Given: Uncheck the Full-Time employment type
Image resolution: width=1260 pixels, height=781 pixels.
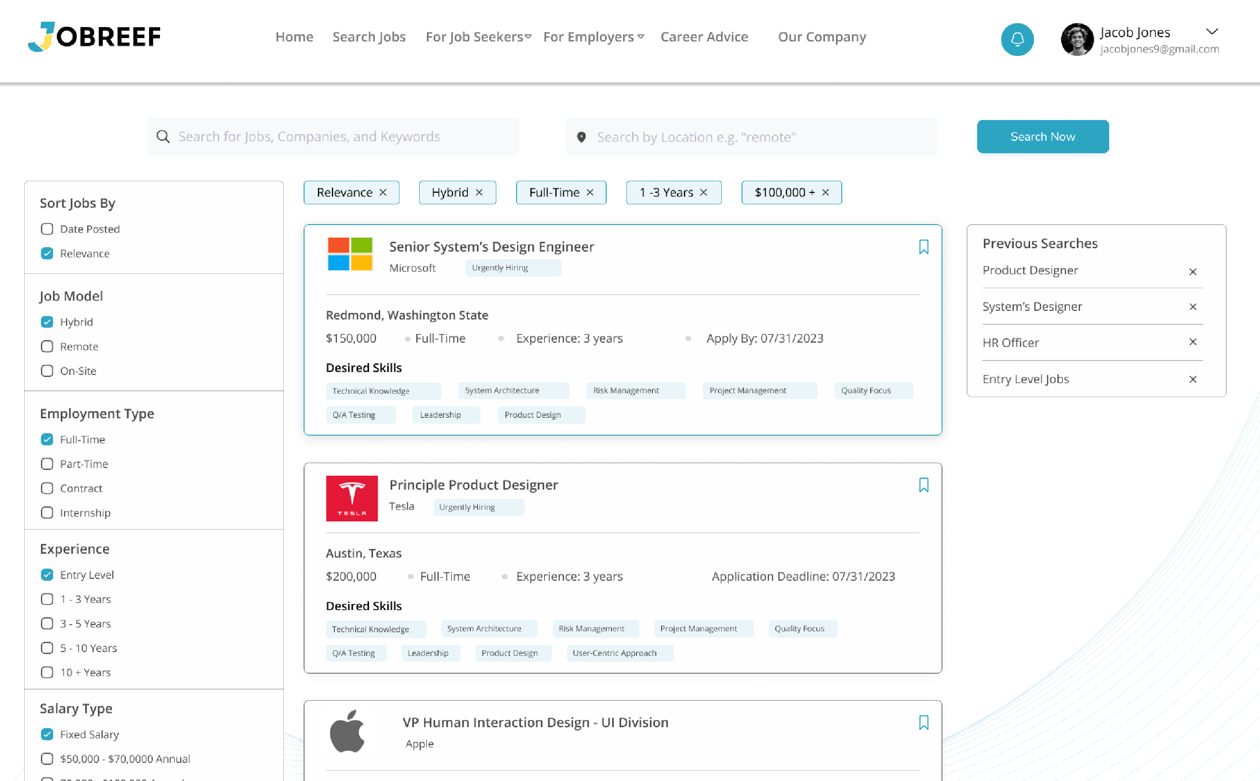Looking at the screenshot, I should (x=47, y=440).
